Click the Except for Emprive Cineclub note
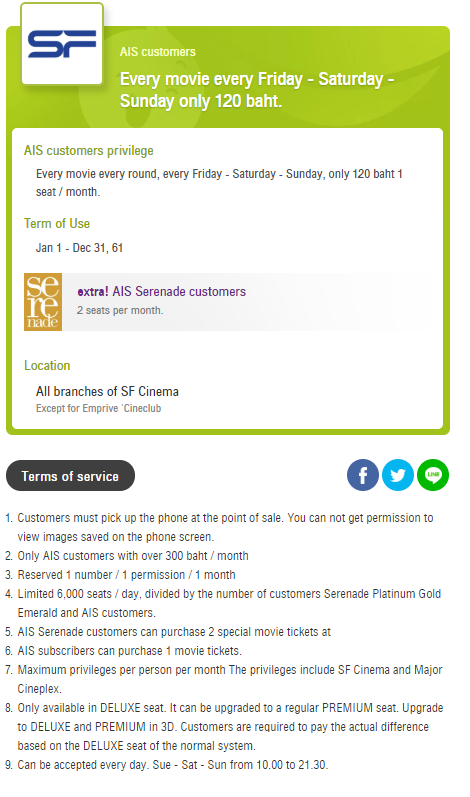 pyautogui.click(x=99, y=408)
